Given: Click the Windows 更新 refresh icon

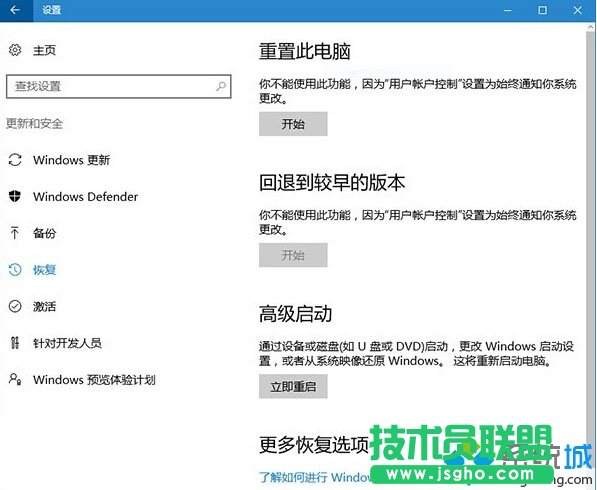Looking at the screenshot, I should [x=15, y=160].
